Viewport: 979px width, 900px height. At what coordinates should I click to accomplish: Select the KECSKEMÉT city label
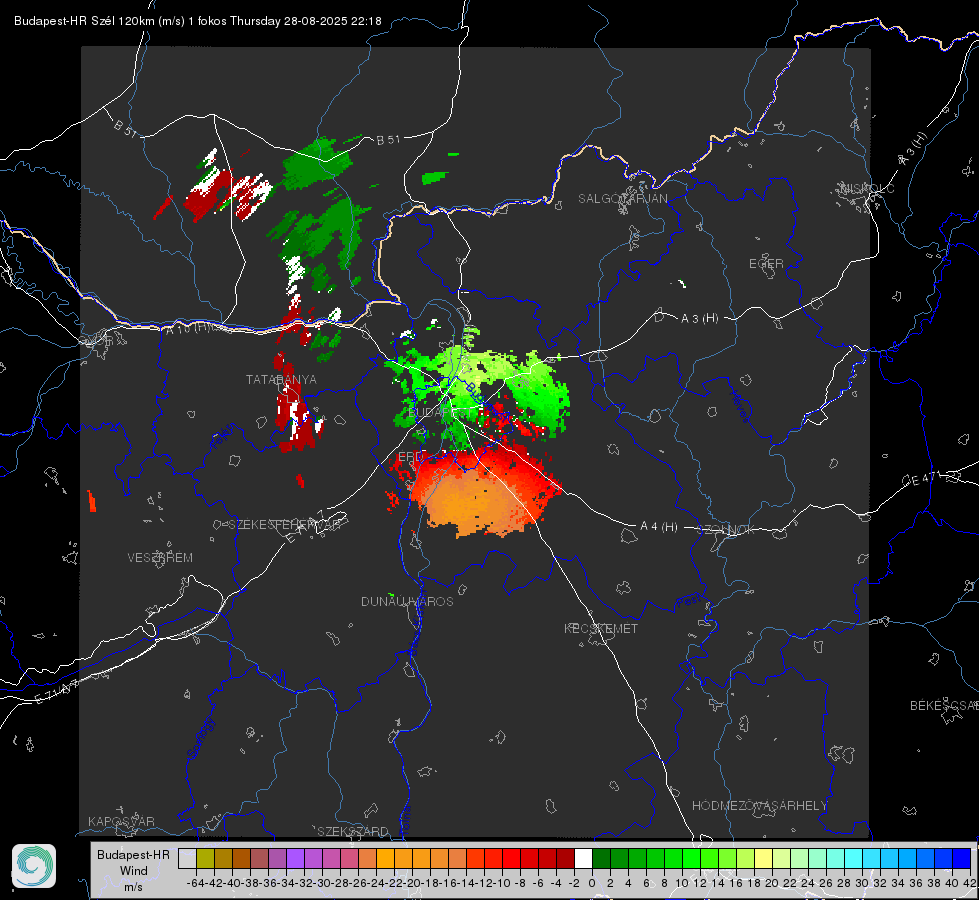(601, 628)
